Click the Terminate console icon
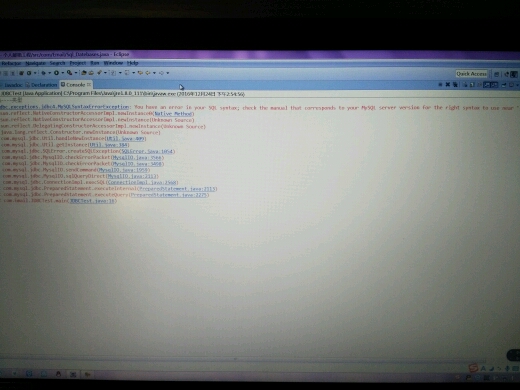Viewport: 520px width, 390px height. [x=440, y=85]
